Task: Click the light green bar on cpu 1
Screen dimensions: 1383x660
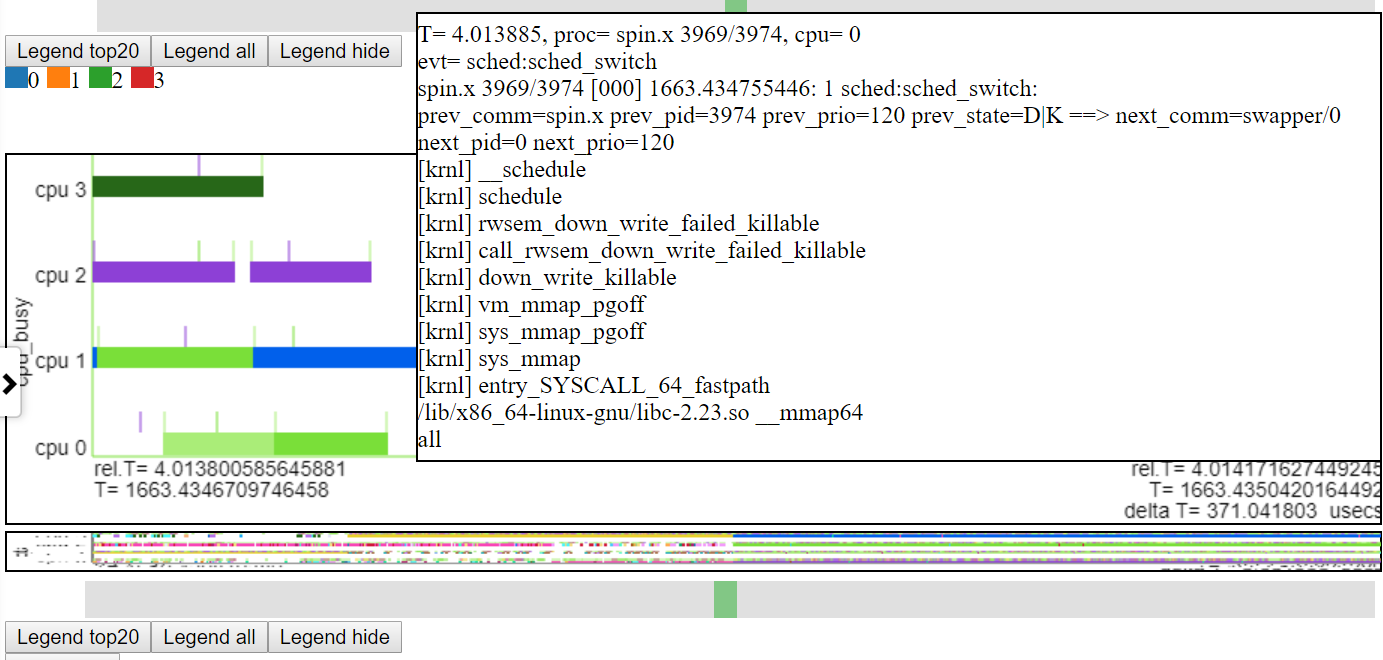Action: point(175,357)
